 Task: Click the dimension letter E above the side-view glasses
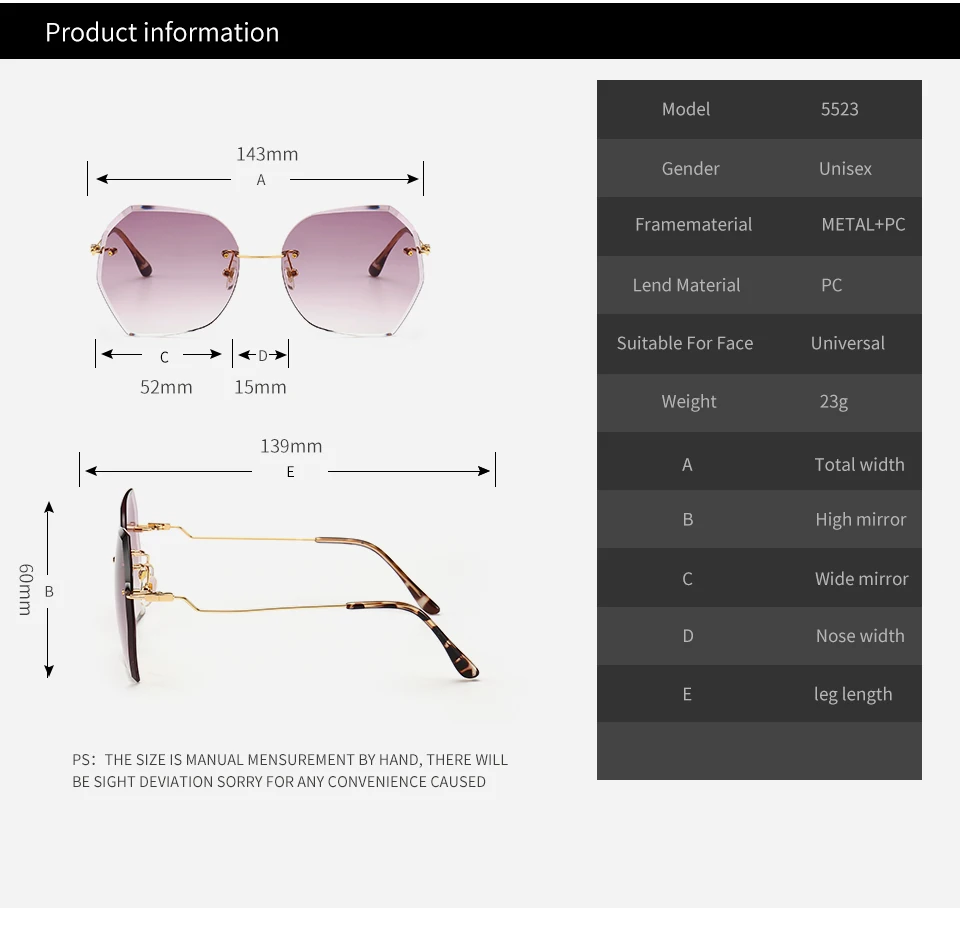290,472
